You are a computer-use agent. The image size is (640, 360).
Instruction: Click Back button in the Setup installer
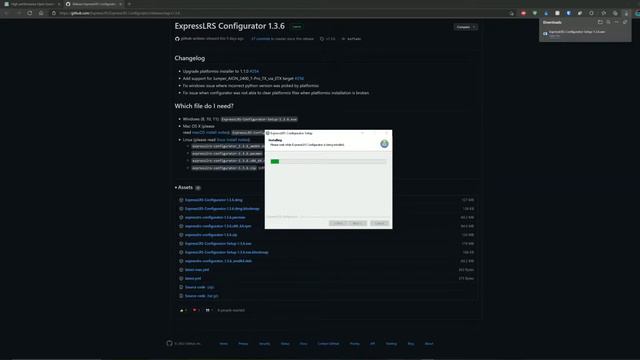point(338,223)
